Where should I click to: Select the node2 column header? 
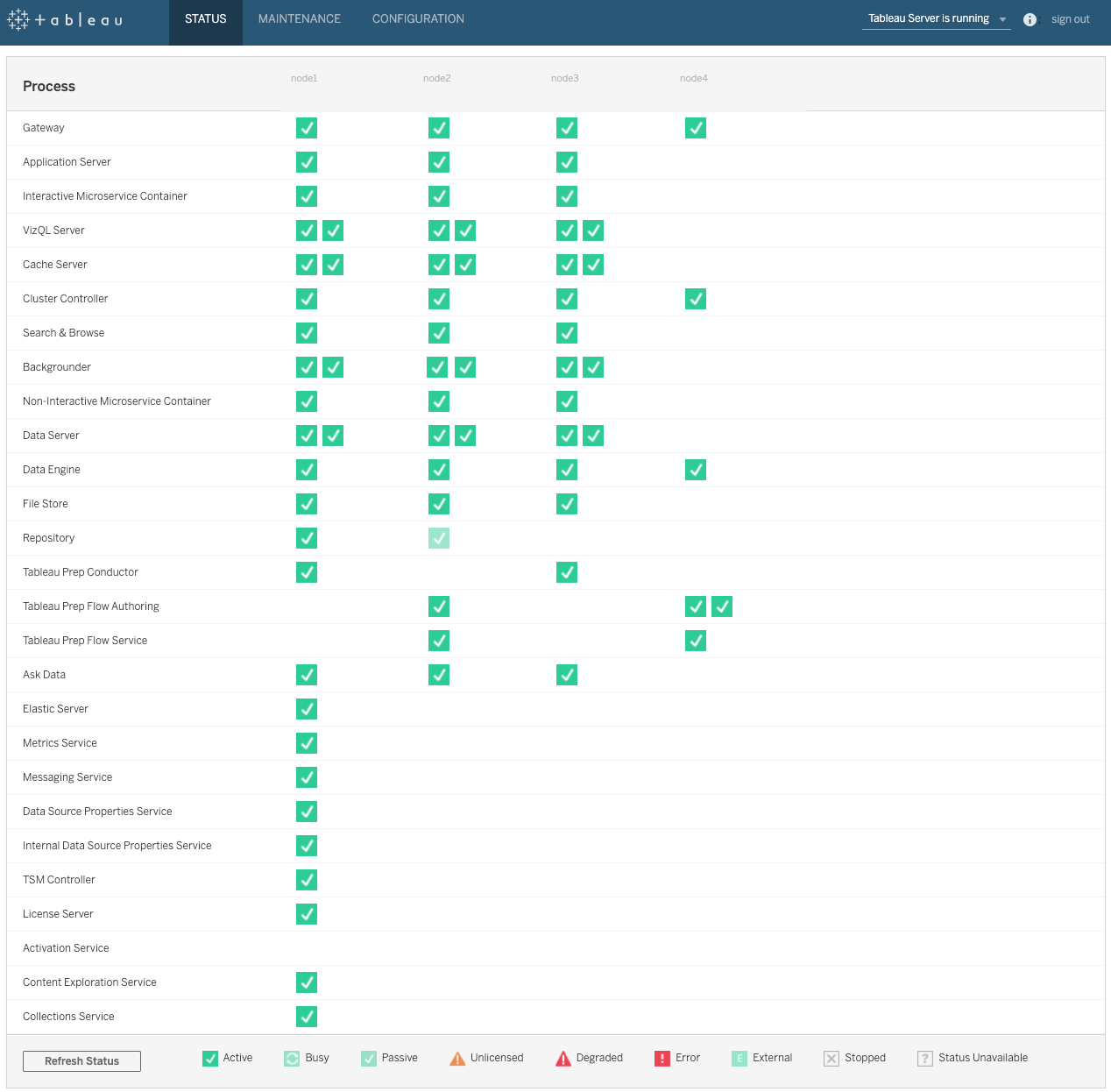point(437,78)
